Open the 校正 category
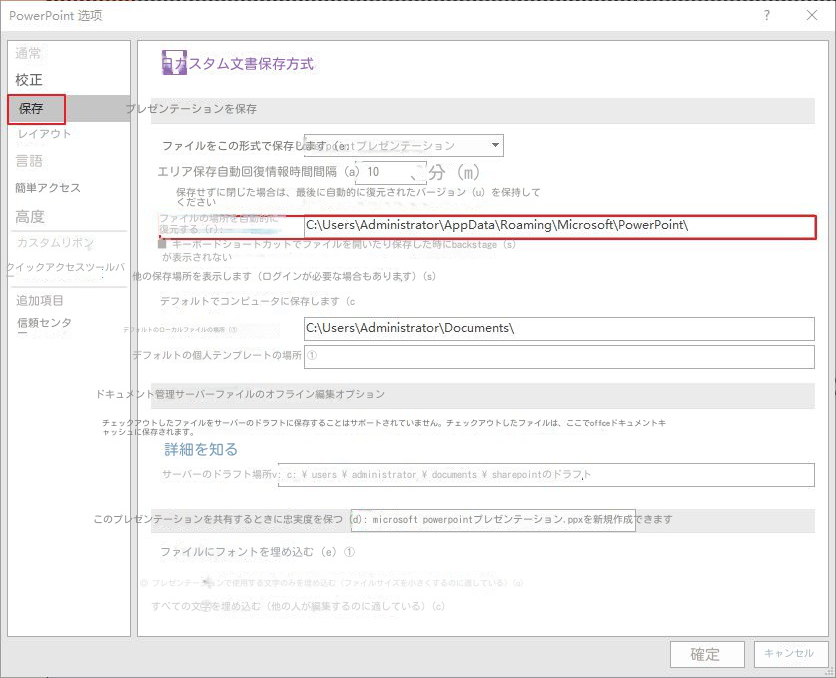Viewport: 836px width, 678px height. (29, 80)
